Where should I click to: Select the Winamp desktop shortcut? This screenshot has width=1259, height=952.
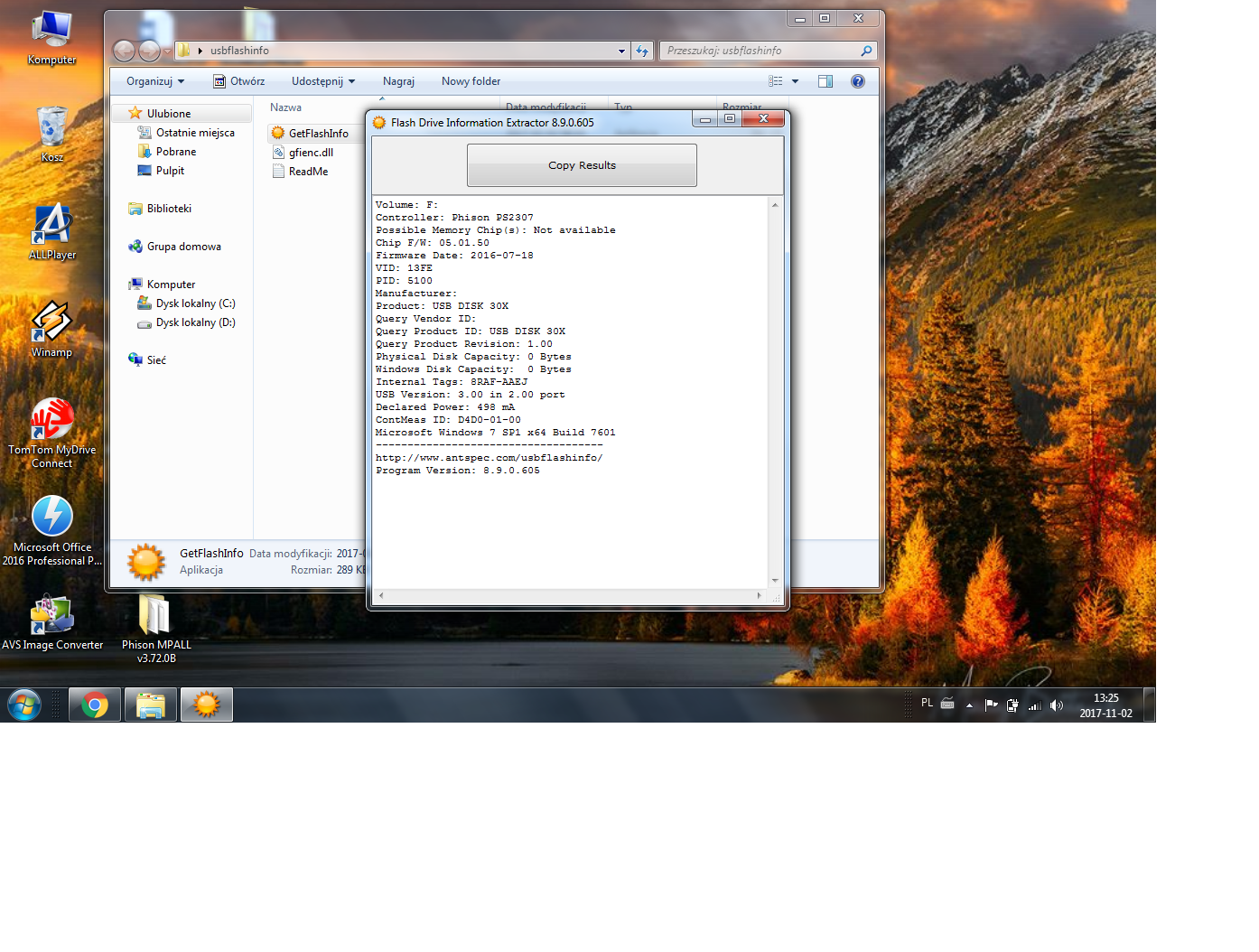tap(51, 330)
